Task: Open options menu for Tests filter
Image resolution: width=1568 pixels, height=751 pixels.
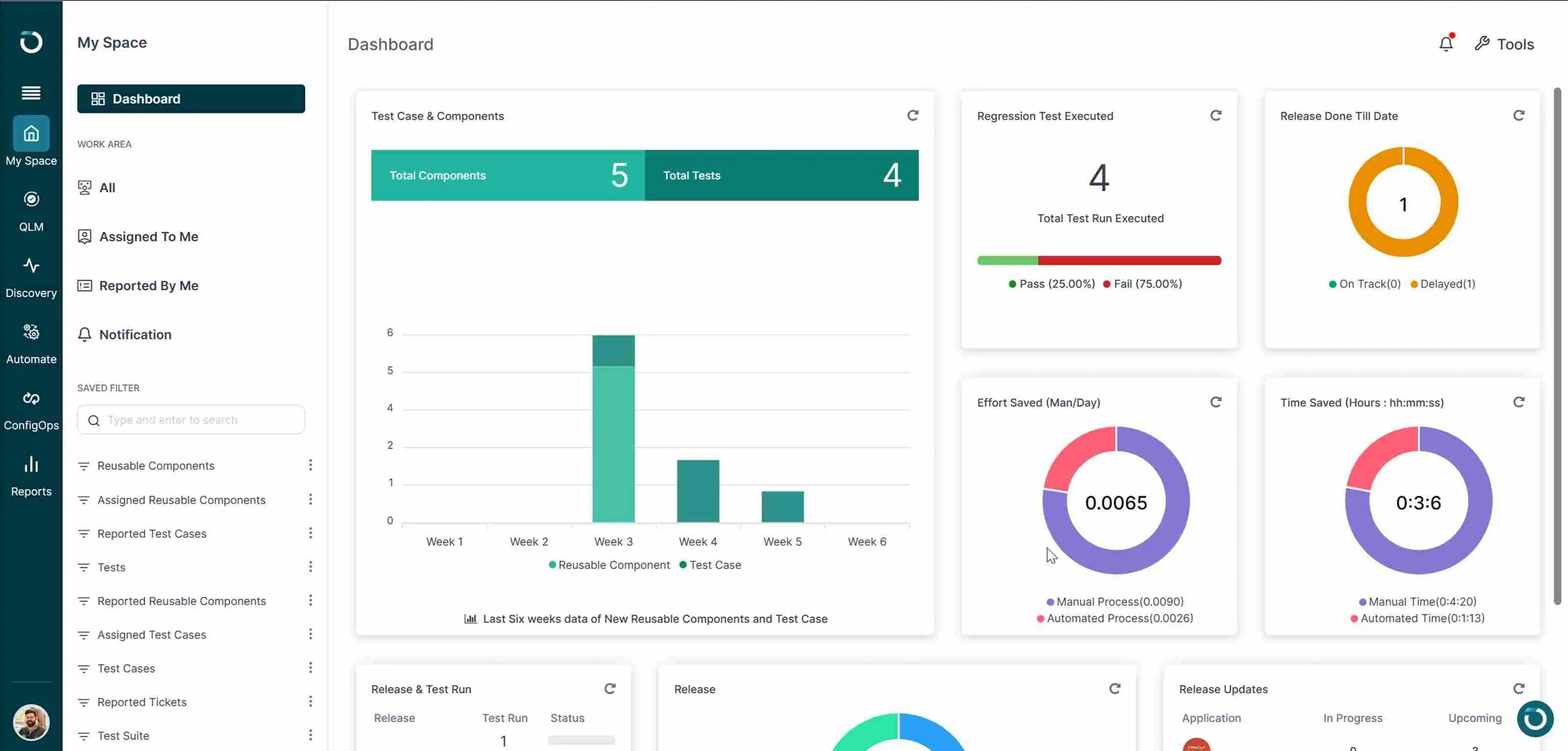Action: 311,566
